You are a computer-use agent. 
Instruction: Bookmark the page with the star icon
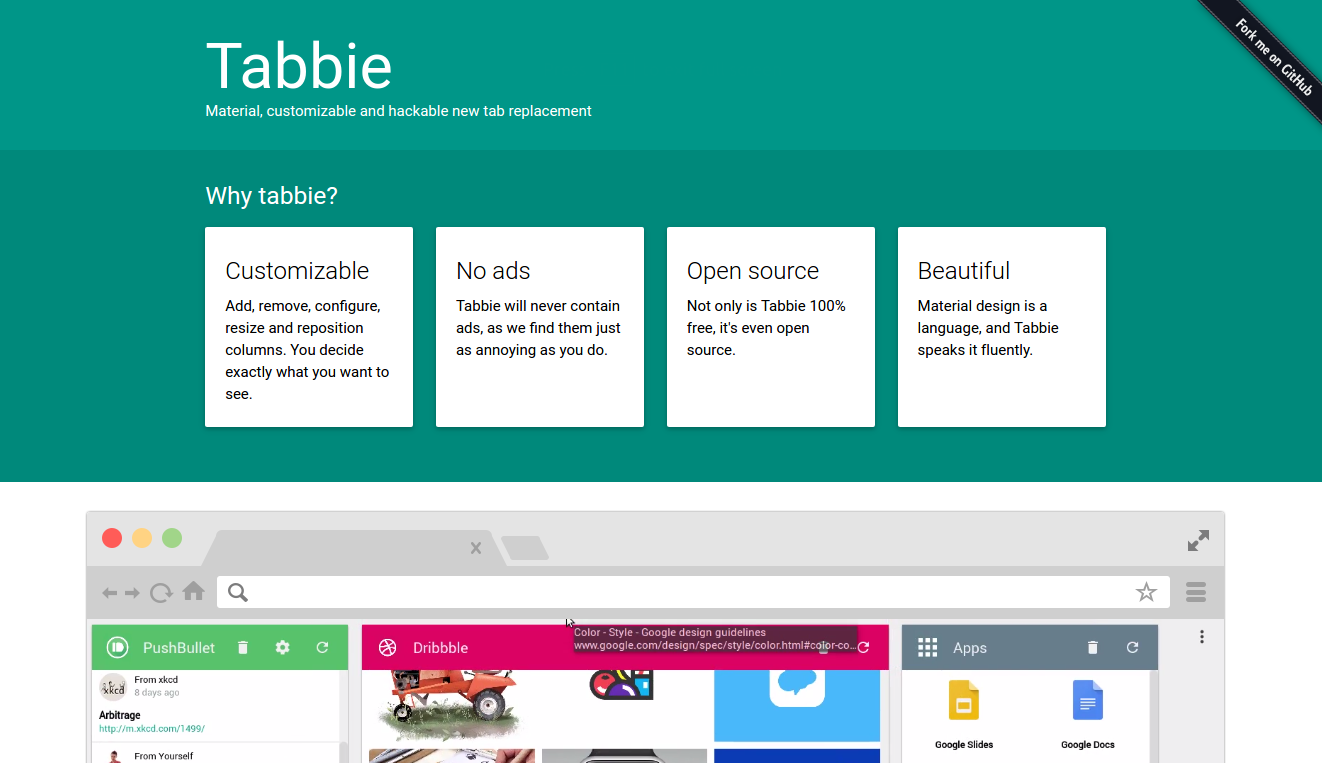point(1146,592)
